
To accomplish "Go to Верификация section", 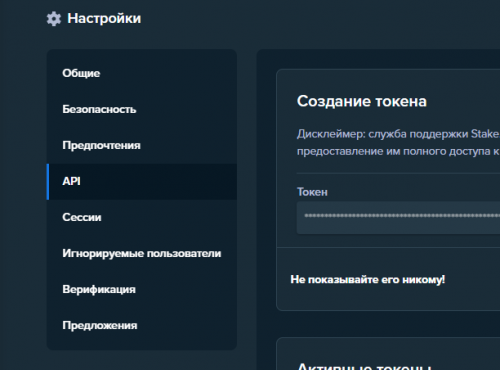I will click(x=142, y=289).
